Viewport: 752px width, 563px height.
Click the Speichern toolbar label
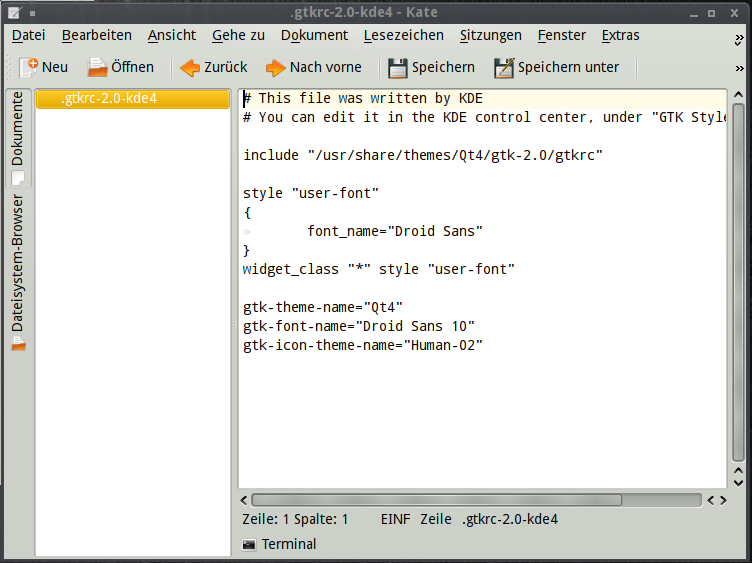pyautogui.click(x=443, y=68)
